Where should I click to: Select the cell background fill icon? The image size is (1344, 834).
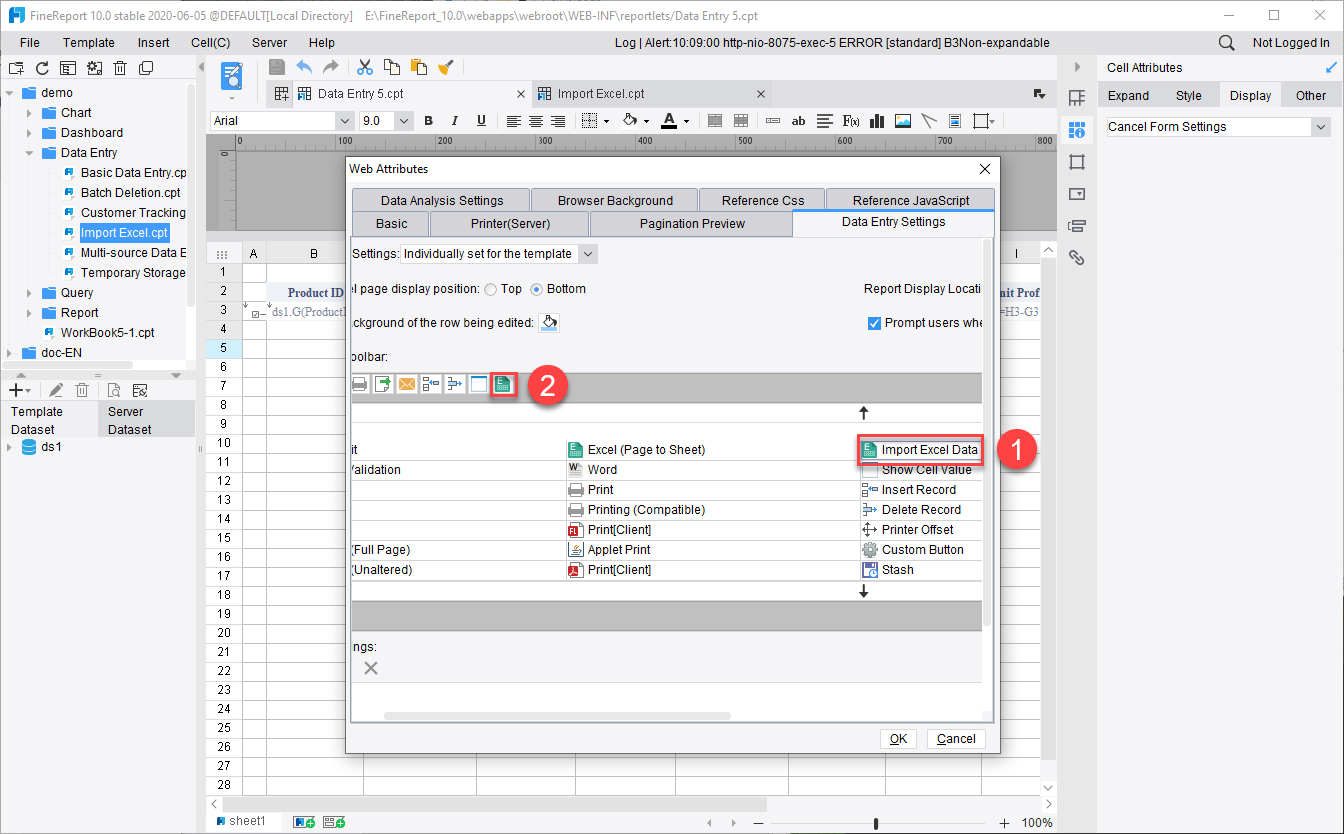pos(630,120)
